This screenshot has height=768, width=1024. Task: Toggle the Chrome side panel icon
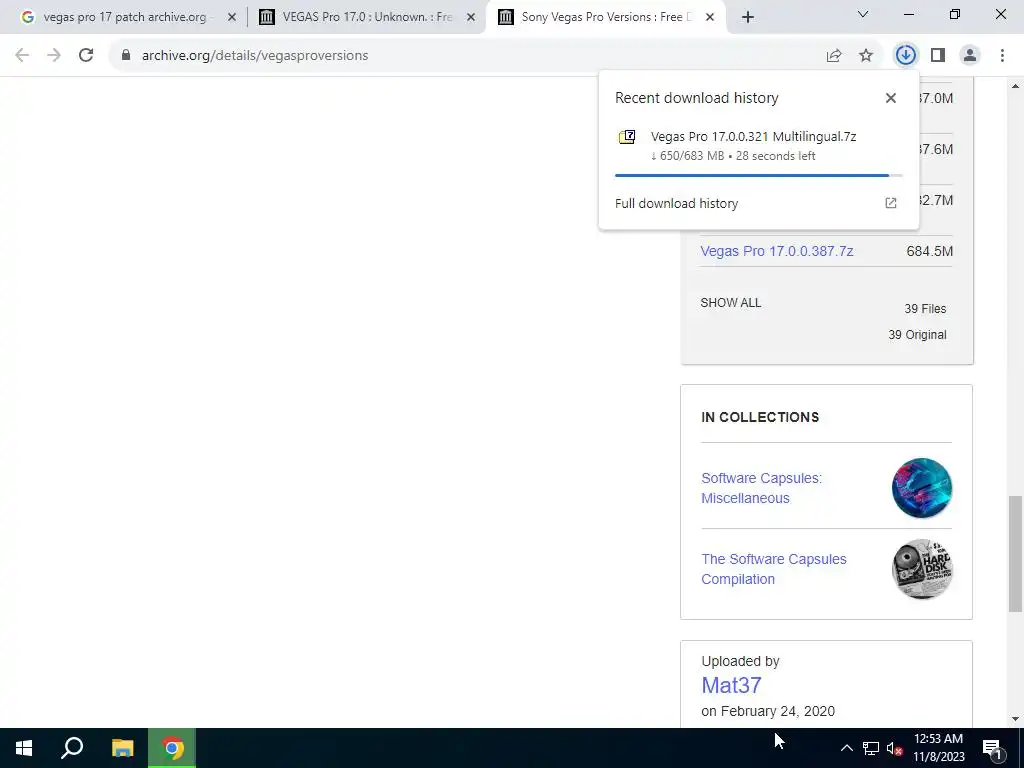pyautogui.click(x=938, y=56)
